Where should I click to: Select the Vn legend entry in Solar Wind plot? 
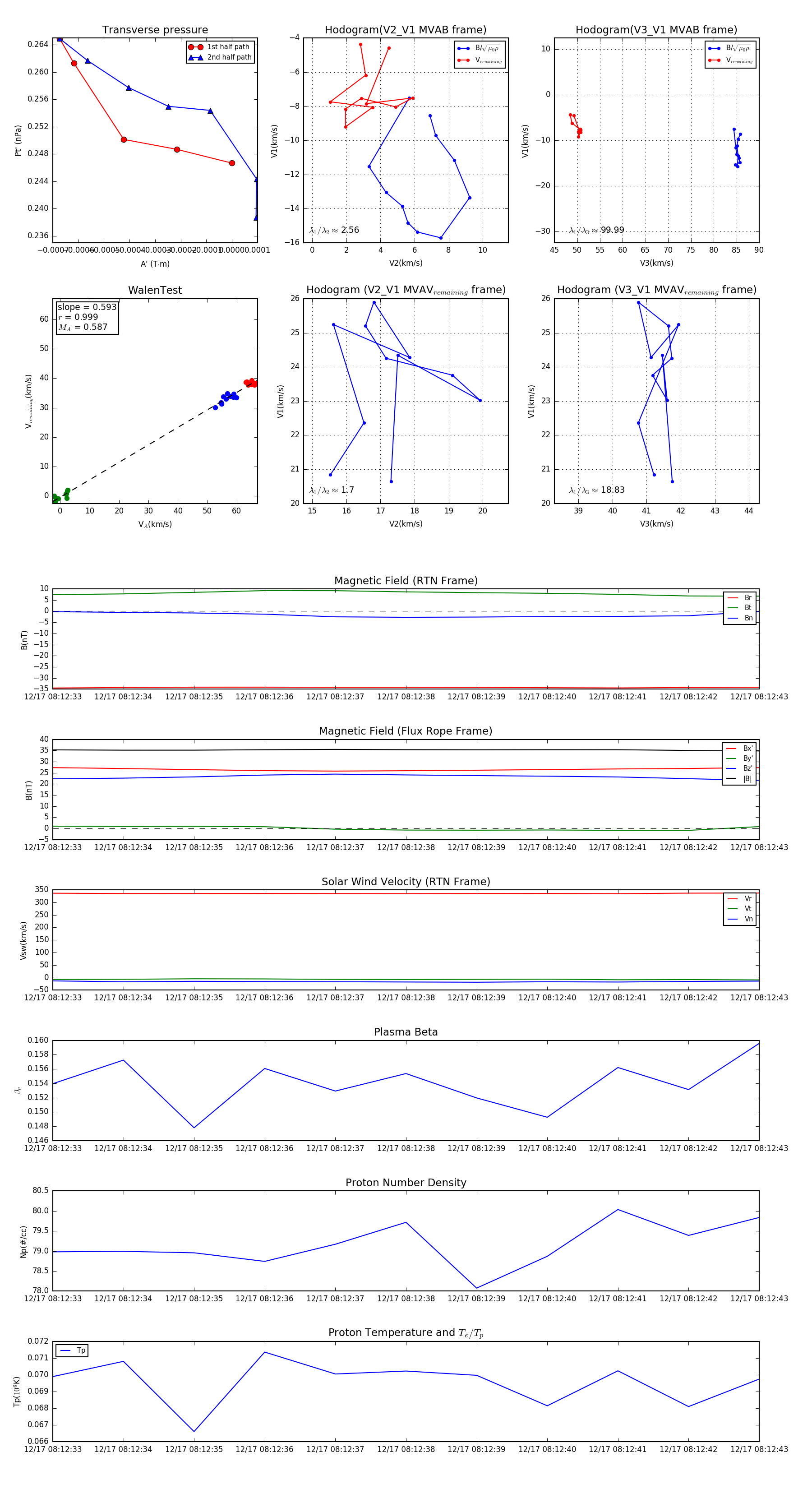click(x=740, y=919)
